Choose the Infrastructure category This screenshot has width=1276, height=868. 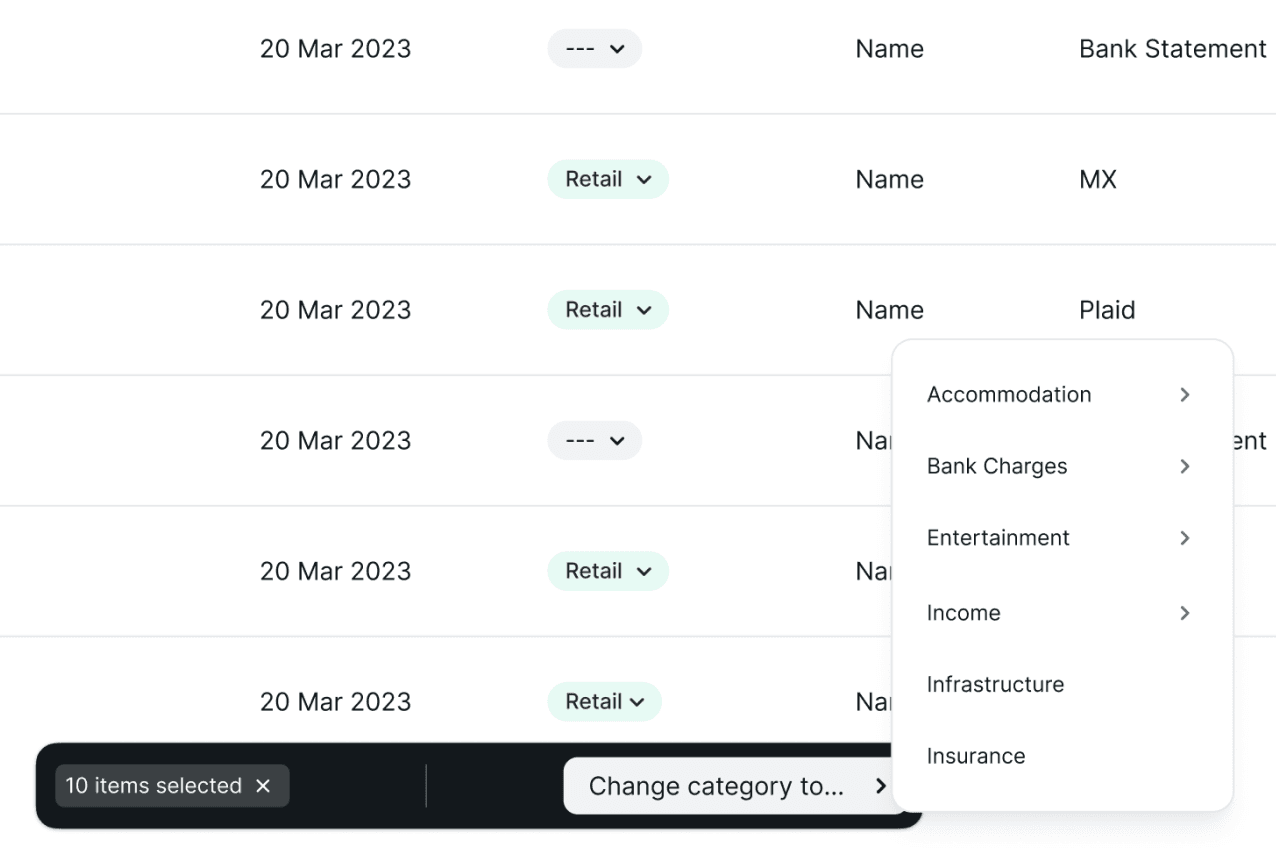point(995,684)
